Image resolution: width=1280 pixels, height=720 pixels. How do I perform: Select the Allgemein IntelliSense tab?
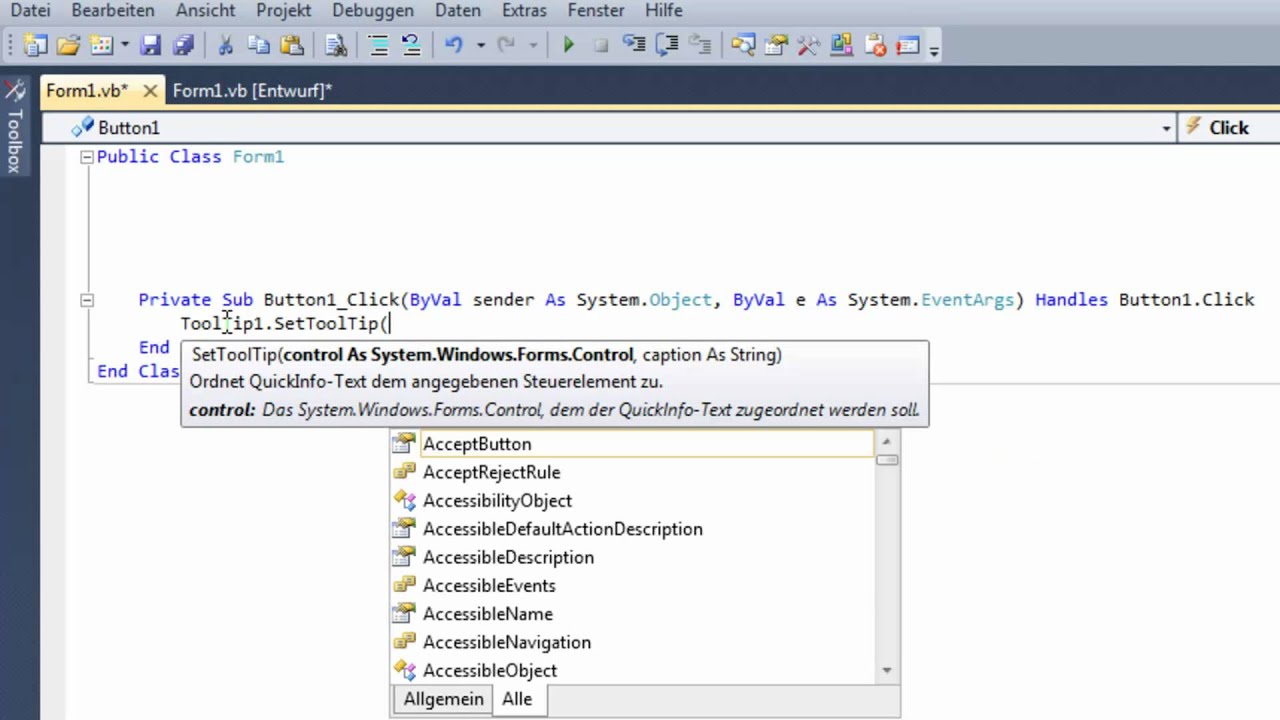tap(443, 699)
